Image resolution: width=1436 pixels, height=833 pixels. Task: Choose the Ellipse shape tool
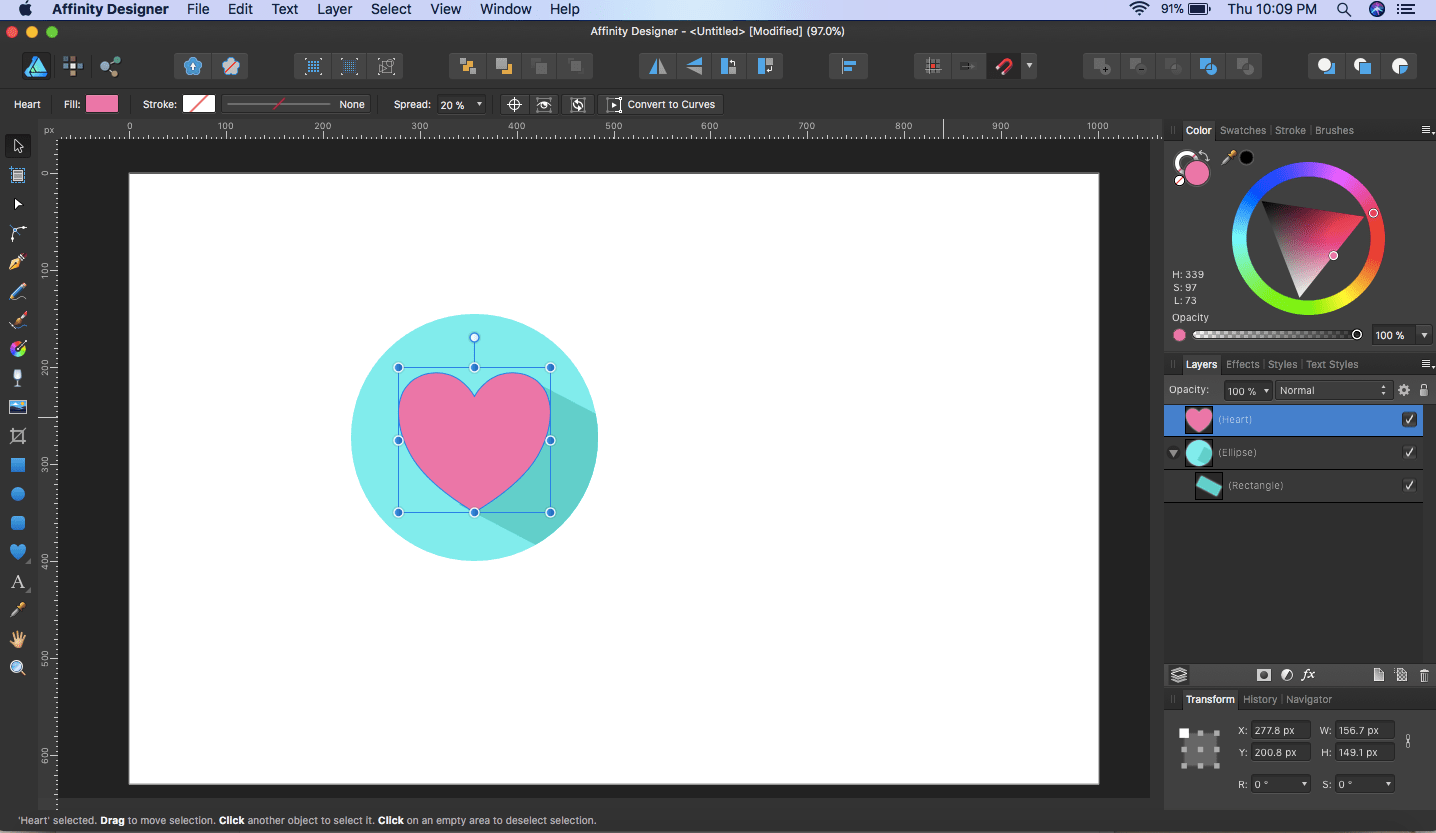pyautogui.click(x=17, y=494)
